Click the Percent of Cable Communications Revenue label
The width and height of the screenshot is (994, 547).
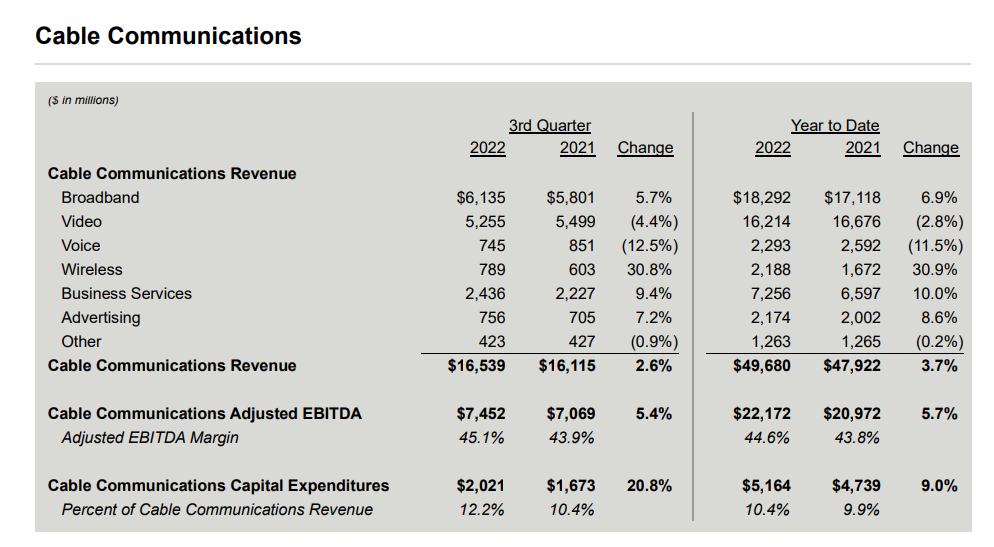pos(217,510)
